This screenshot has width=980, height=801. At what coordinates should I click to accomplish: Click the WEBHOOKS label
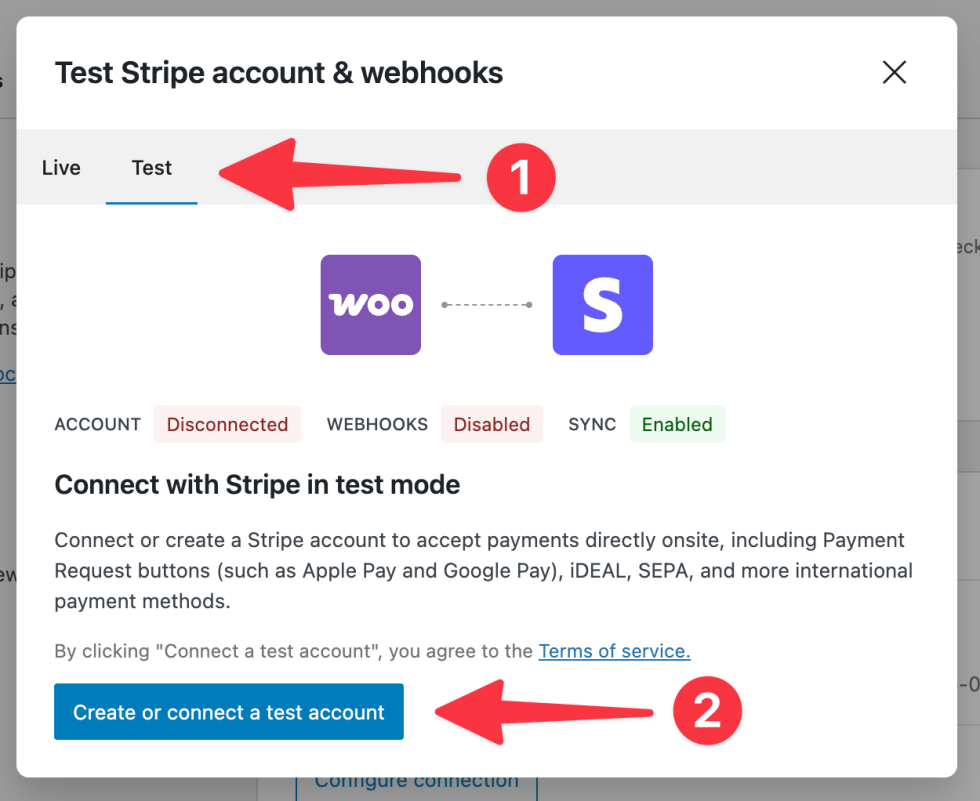377,424
